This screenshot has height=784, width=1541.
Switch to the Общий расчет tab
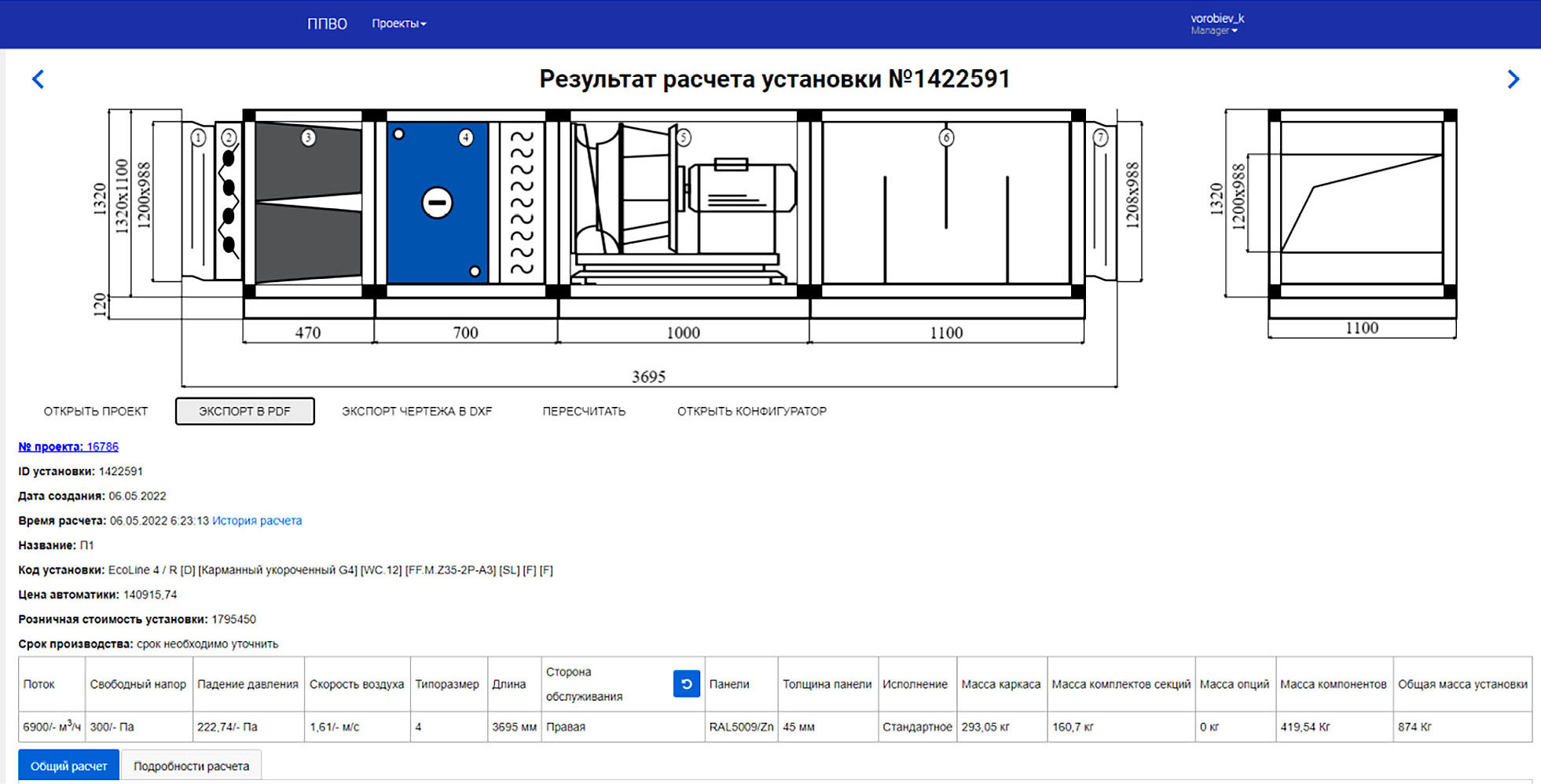pos(68,766)
